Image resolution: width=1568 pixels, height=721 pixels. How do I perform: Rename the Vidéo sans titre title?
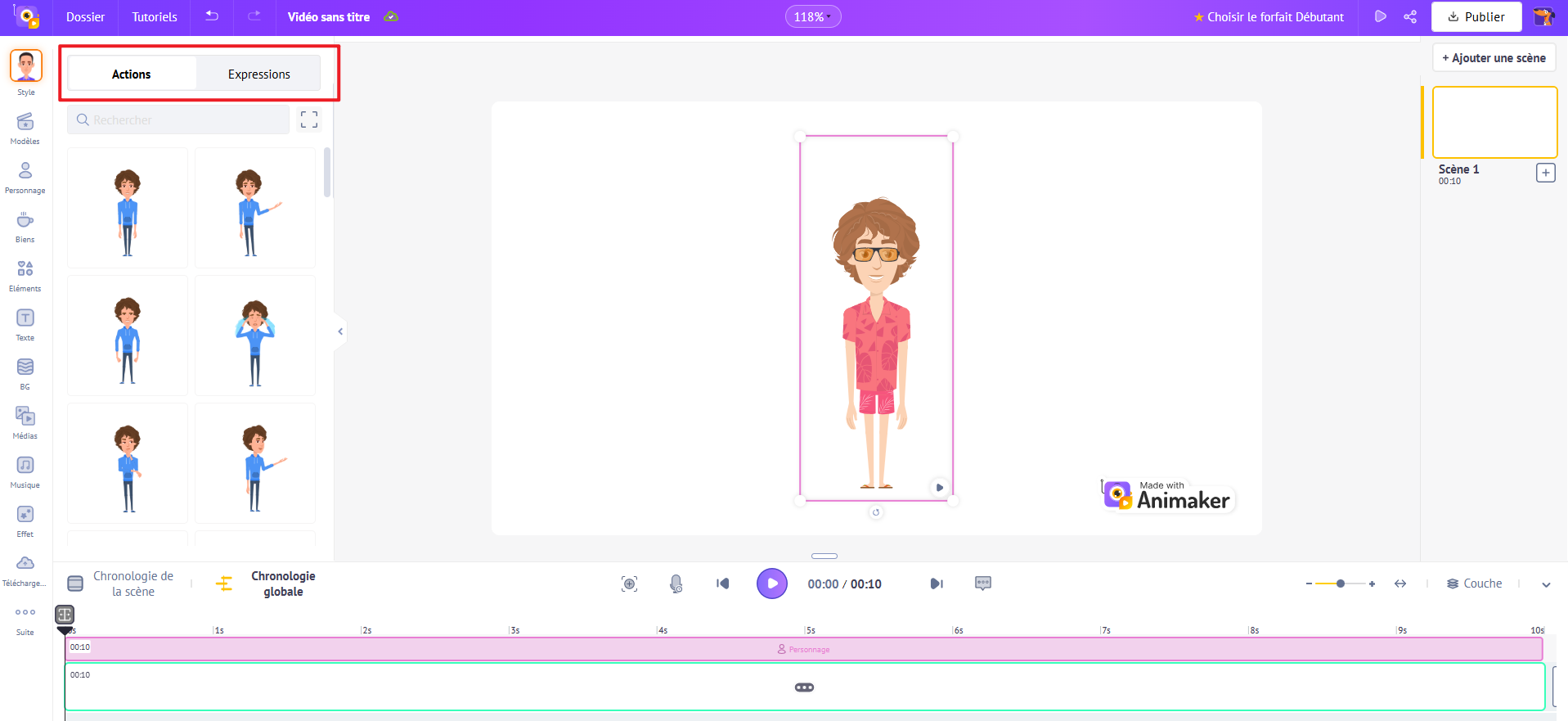pos(329,16)
